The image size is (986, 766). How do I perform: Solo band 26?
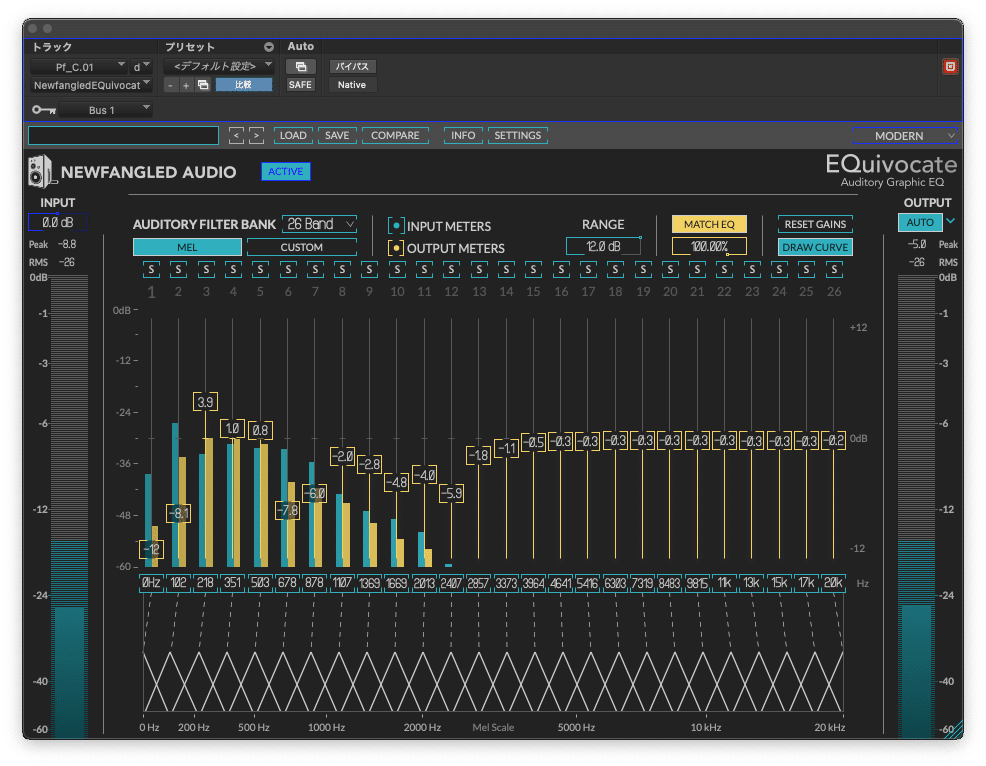tap(834, 270)
